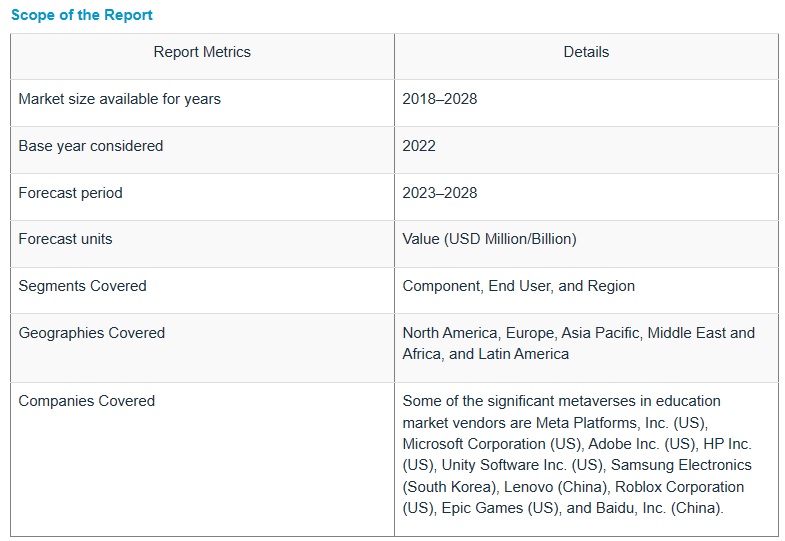This screenshot has width=785, height=541.
Task: Click Microsoft Corporation (US) in the companies list
Action: click(492, 443)
